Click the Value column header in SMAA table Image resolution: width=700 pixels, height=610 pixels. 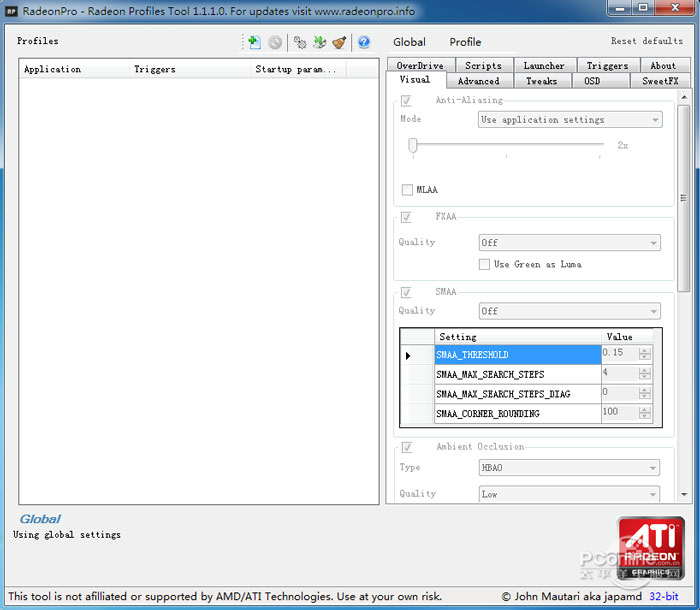coord(627,337)
